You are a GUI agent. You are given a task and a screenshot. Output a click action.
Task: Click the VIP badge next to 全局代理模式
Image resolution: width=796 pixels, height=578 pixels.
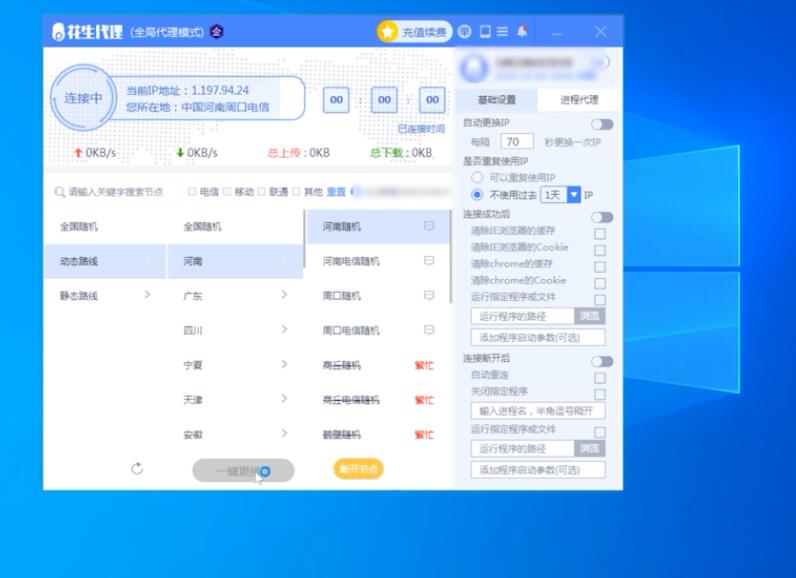(x=217, y=31)
